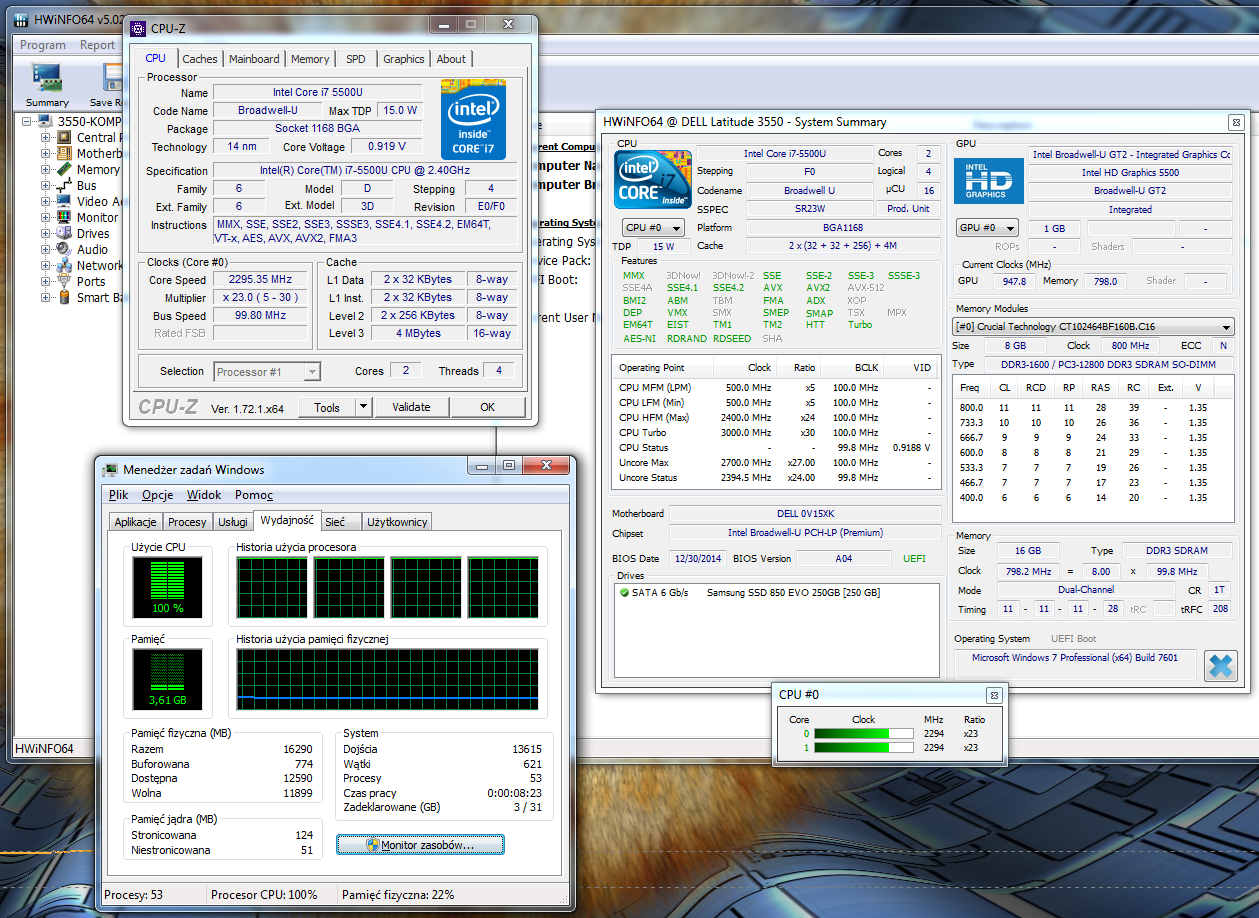
Task: Switch to the Użytkownicy tab
Action: coord(397,522)
